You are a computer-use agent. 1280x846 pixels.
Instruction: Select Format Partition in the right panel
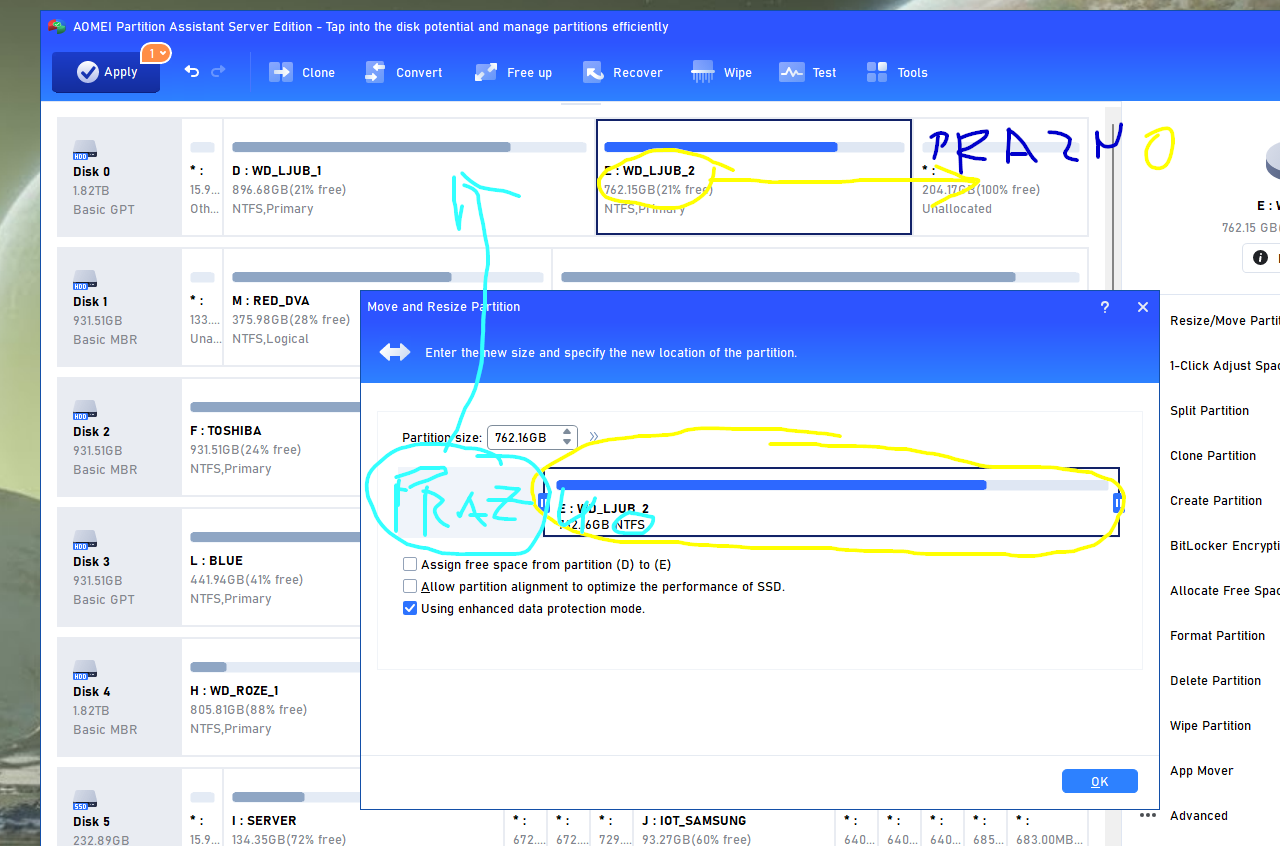point(1217,636)
